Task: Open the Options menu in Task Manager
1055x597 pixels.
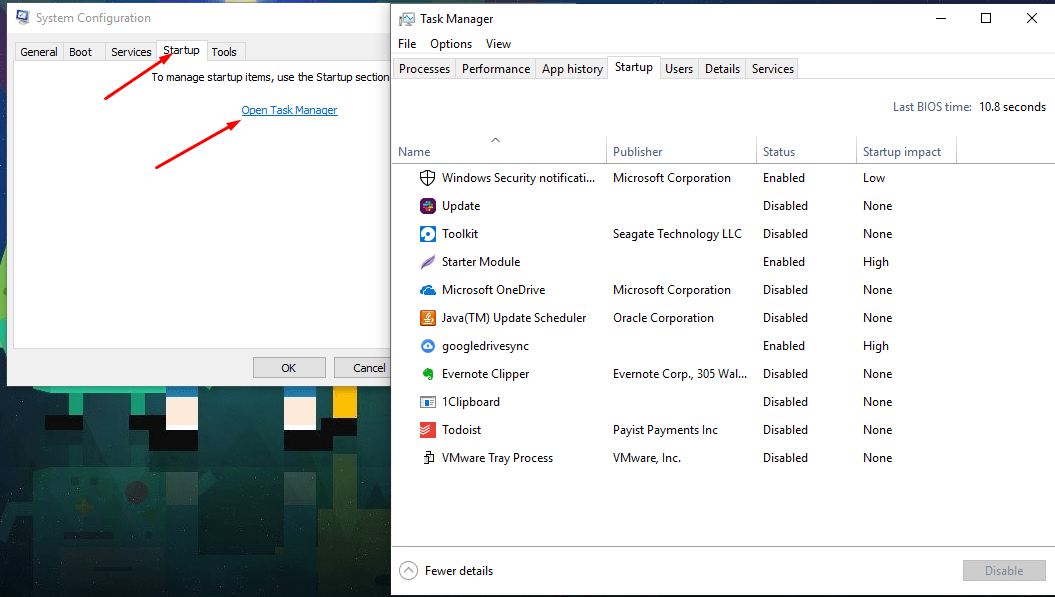Action: click(x=451, y=44)
